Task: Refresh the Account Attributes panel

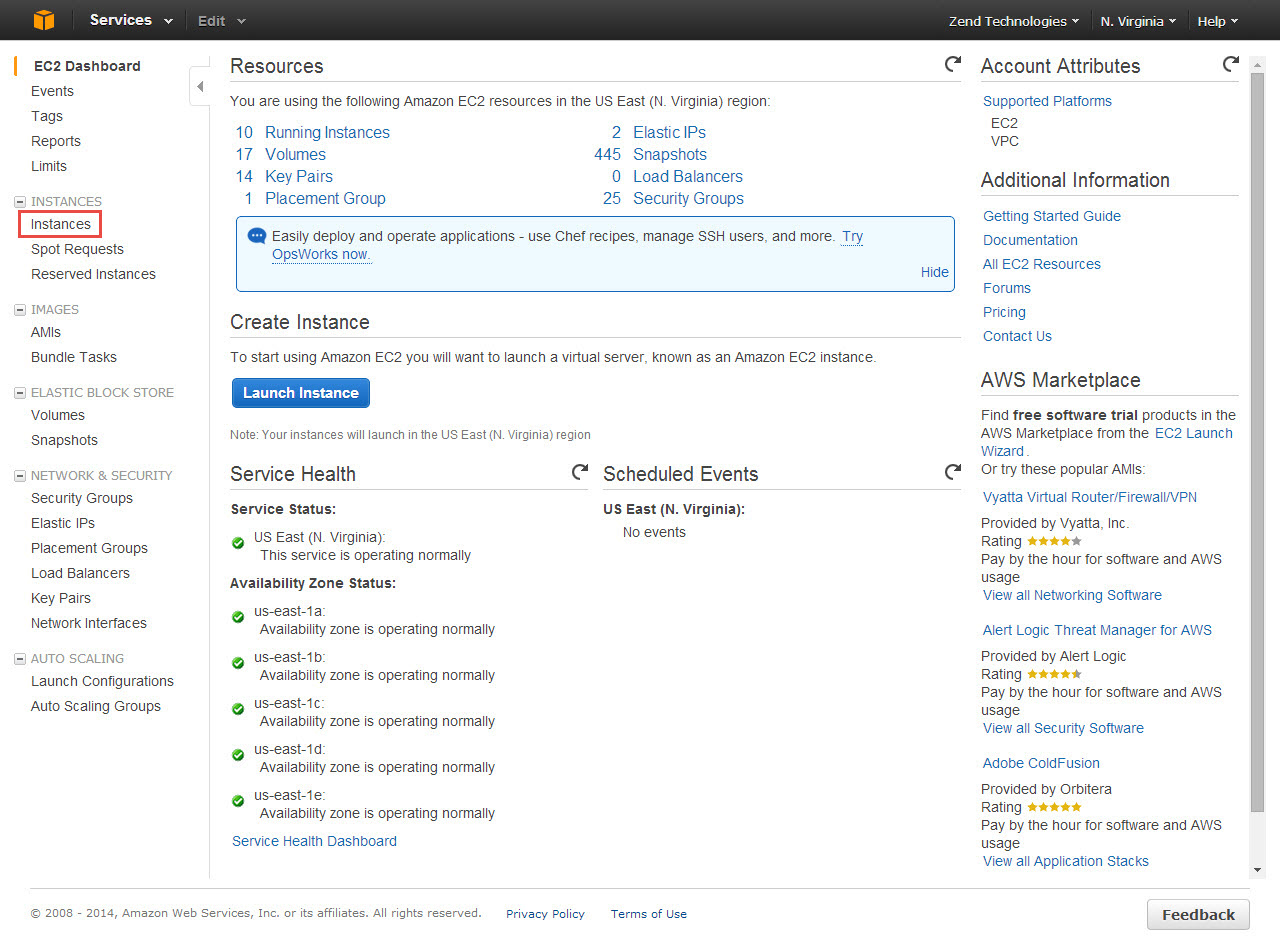Action: pos(1230,65)
